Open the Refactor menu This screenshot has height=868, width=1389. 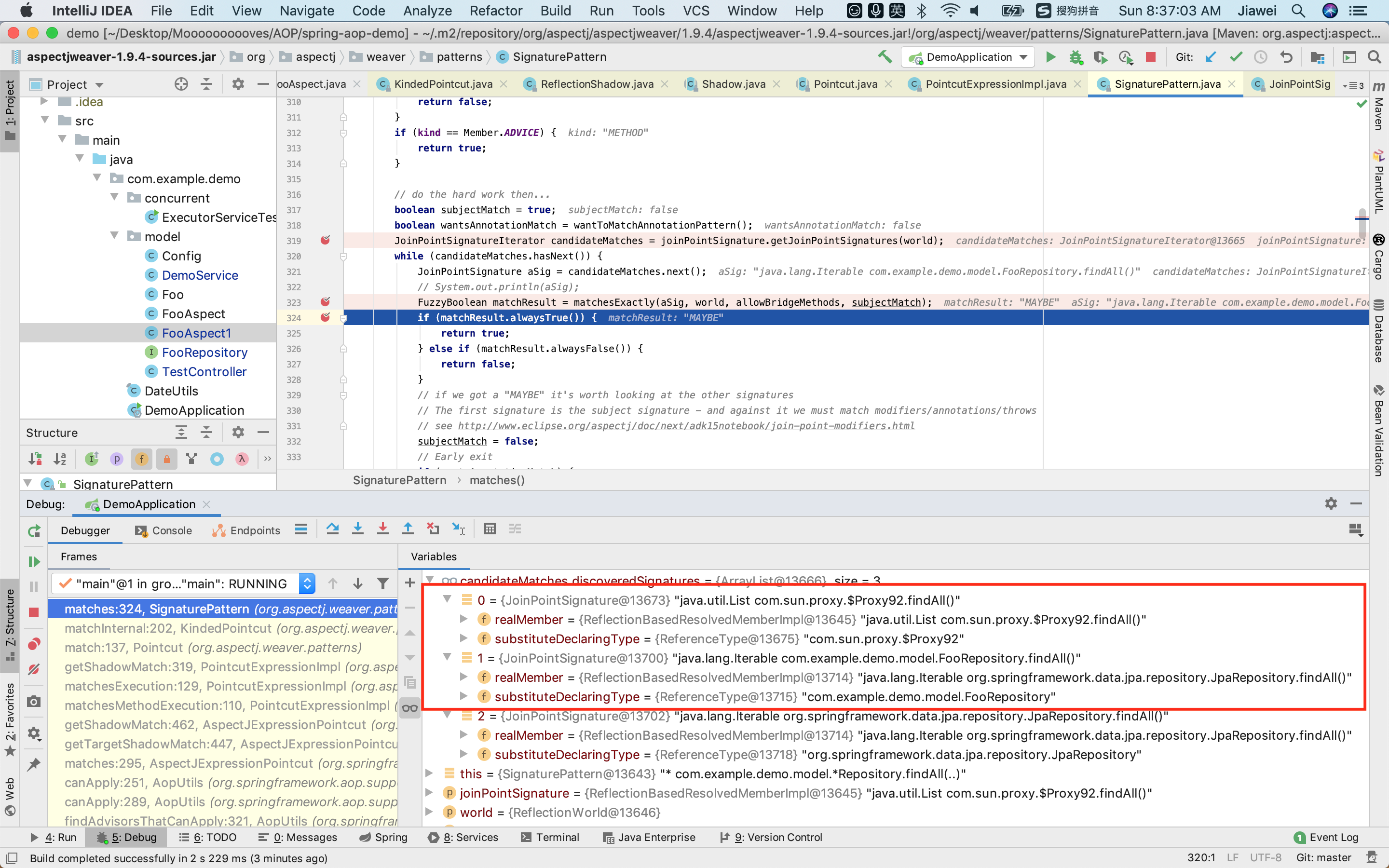pos(495,11)
